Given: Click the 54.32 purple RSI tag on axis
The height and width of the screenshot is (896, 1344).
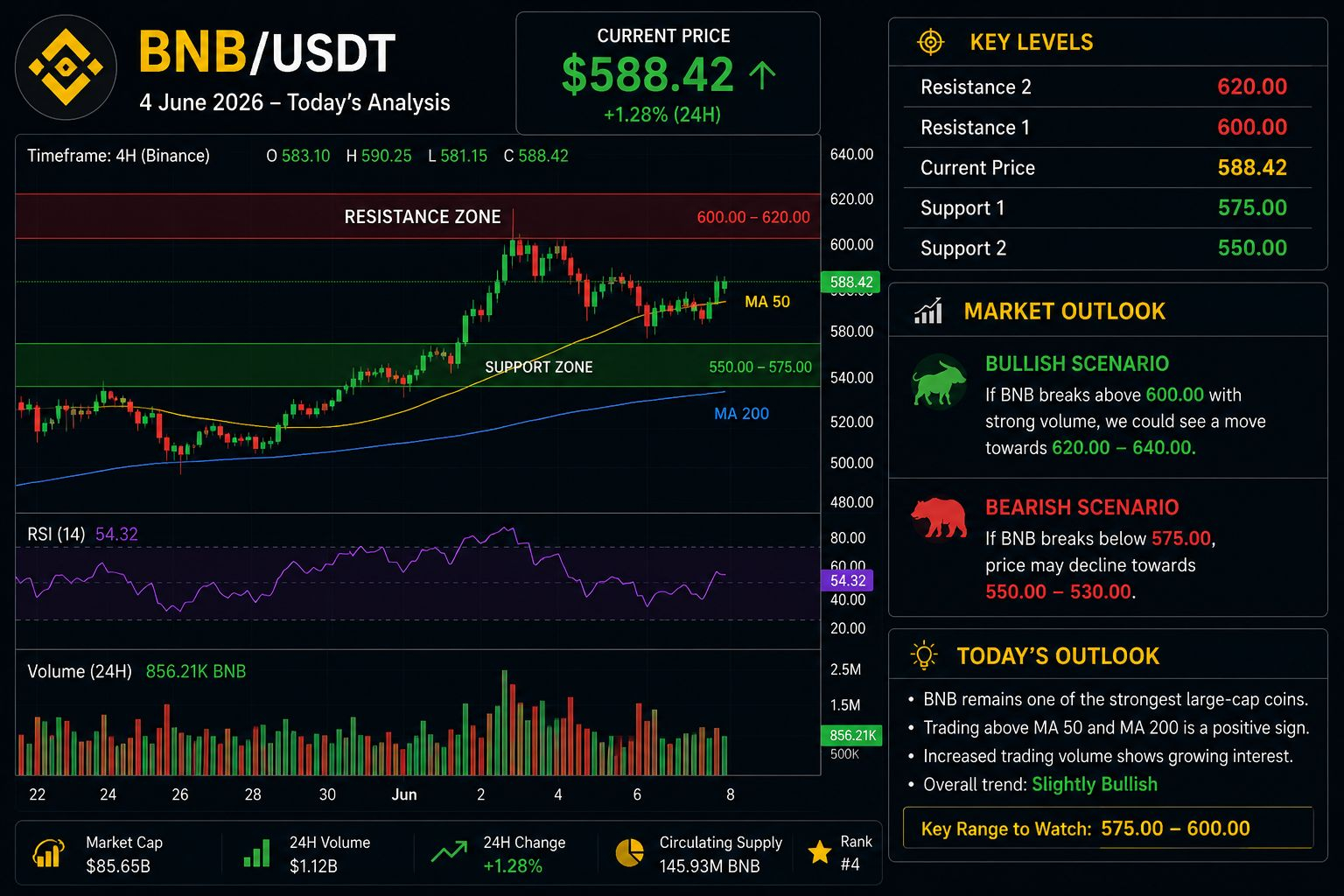Looking at the screenshot, I should click(x=847, y=580).
